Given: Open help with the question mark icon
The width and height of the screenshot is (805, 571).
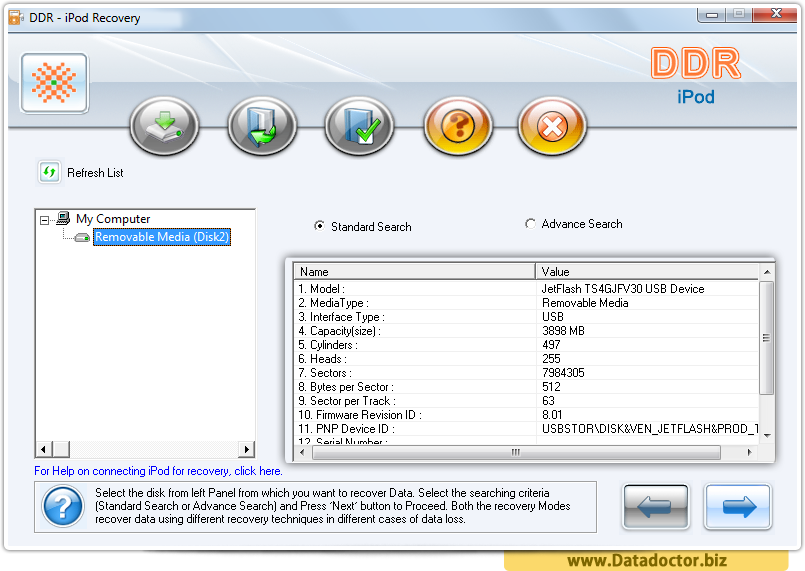Looking at the screenshot, I should pos(458,126).
